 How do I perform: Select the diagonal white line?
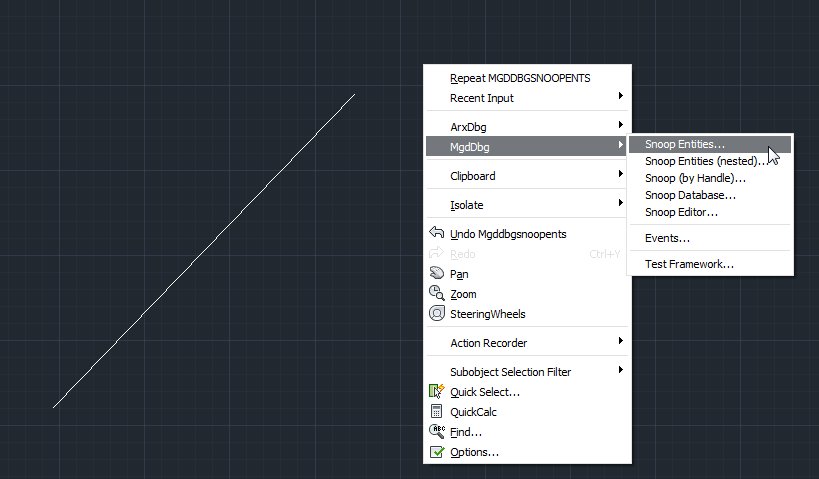(204, 251)
